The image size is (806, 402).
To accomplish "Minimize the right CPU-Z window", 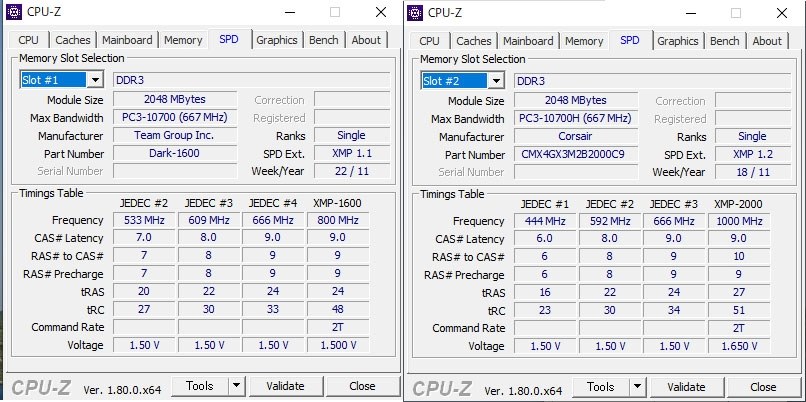I will click(x=690, y=12).
